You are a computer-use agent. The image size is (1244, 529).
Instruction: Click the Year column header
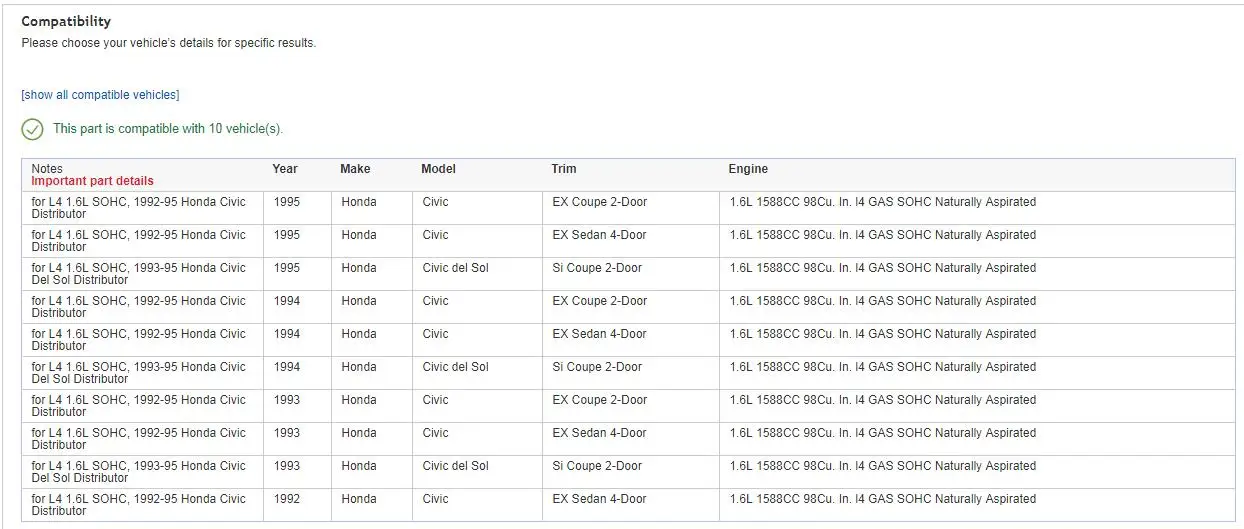point(285,169)
